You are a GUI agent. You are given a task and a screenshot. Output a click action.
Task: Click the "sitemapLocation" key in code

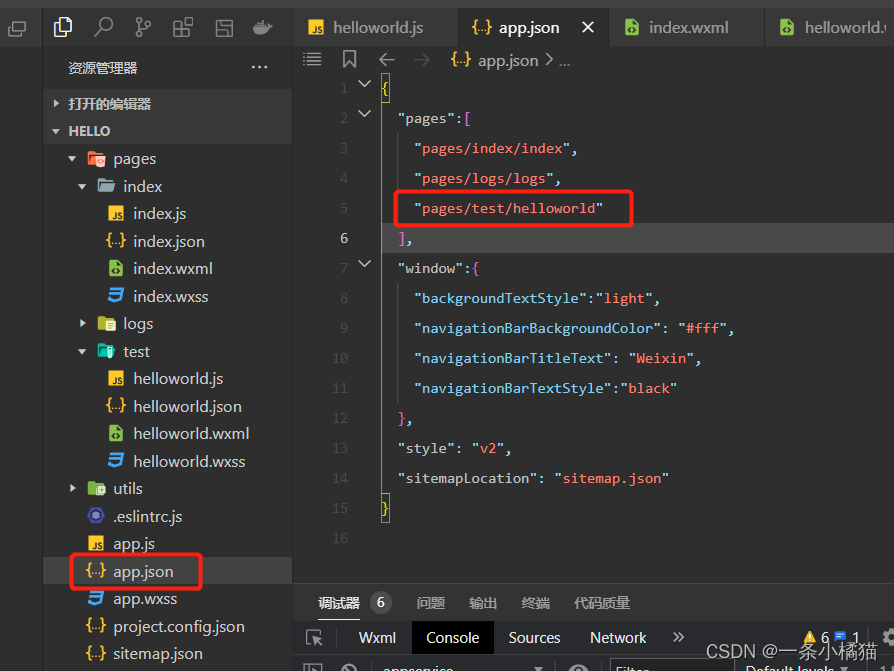click(467, 478)
